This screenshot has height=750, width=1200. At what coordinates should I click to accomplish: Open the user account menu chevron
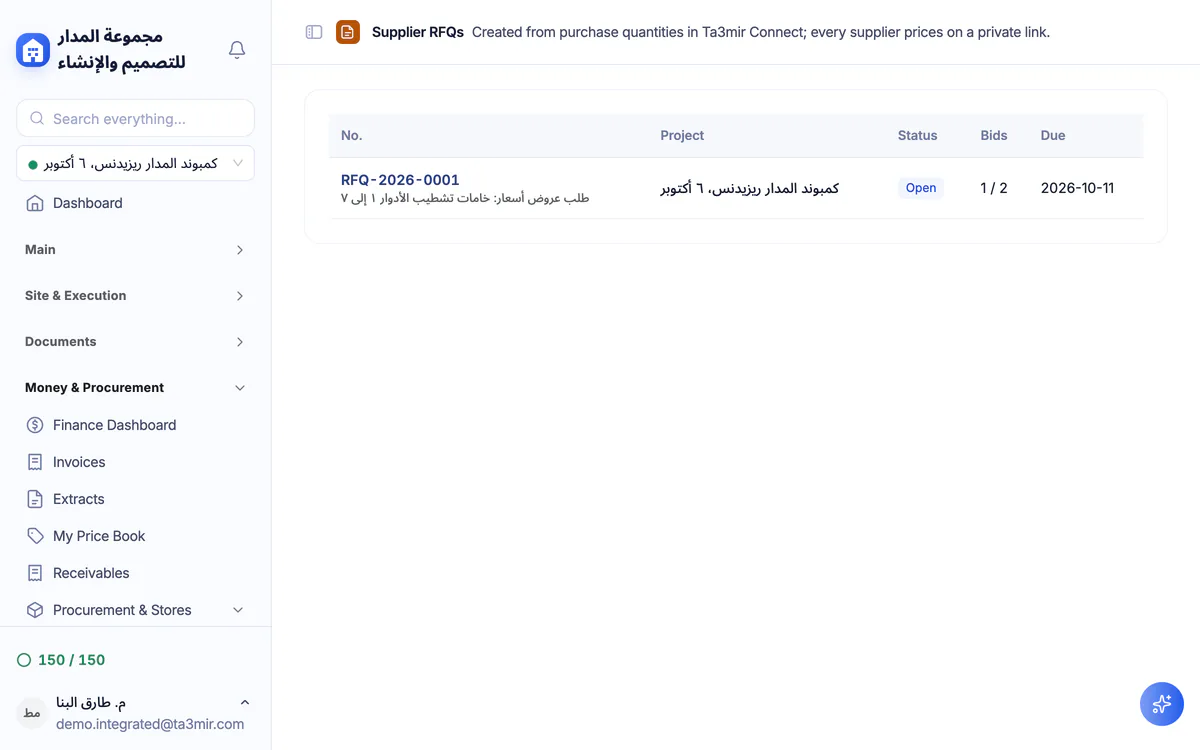[245, 703]
